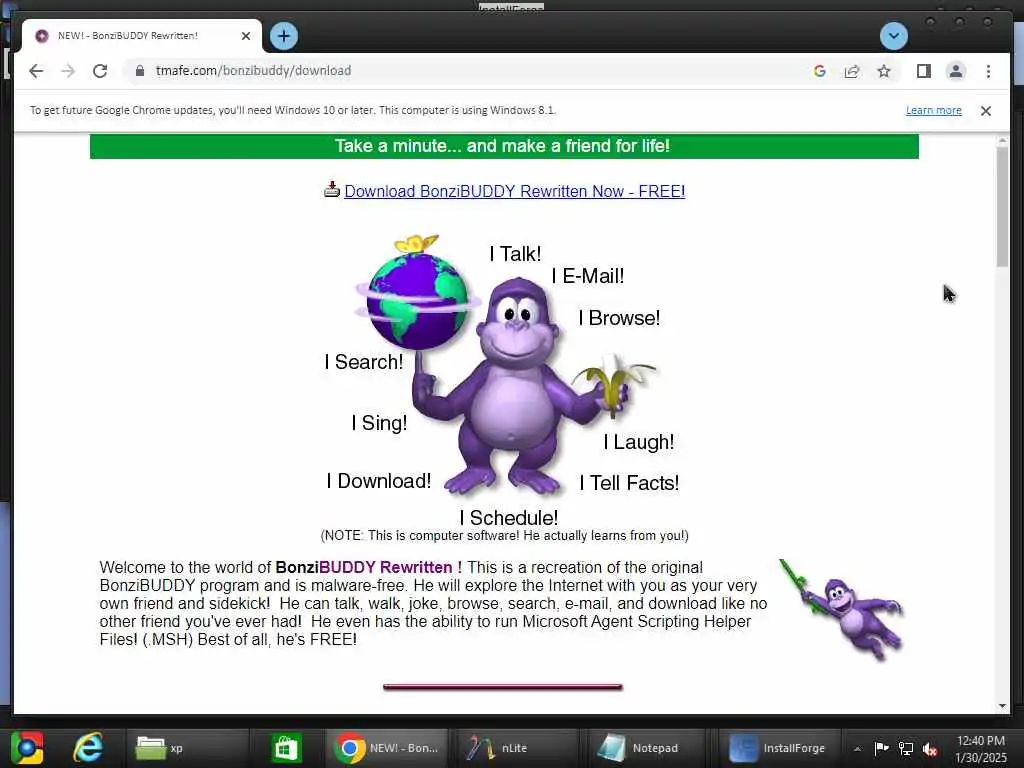Open the tab search dropdown

pos(893,36)
